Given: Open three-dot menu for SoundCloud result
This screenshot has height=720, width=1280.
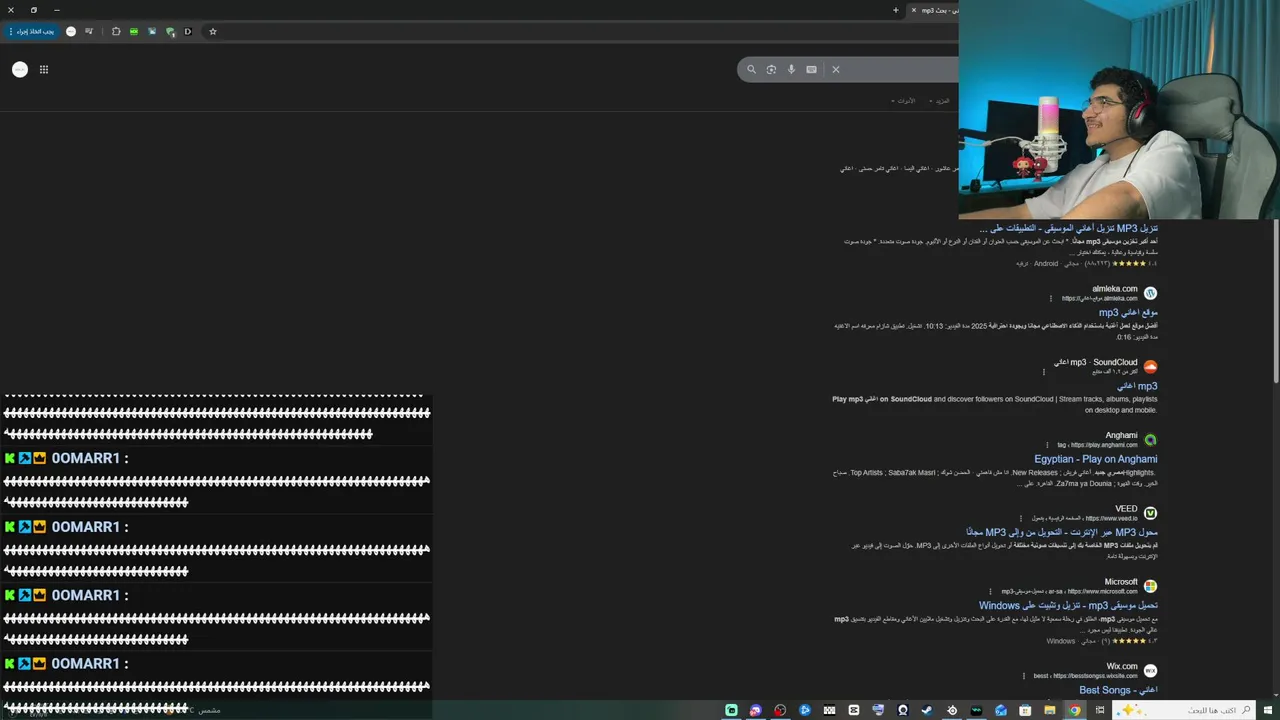Looking at the screenshot, I should coord(1044,372).
